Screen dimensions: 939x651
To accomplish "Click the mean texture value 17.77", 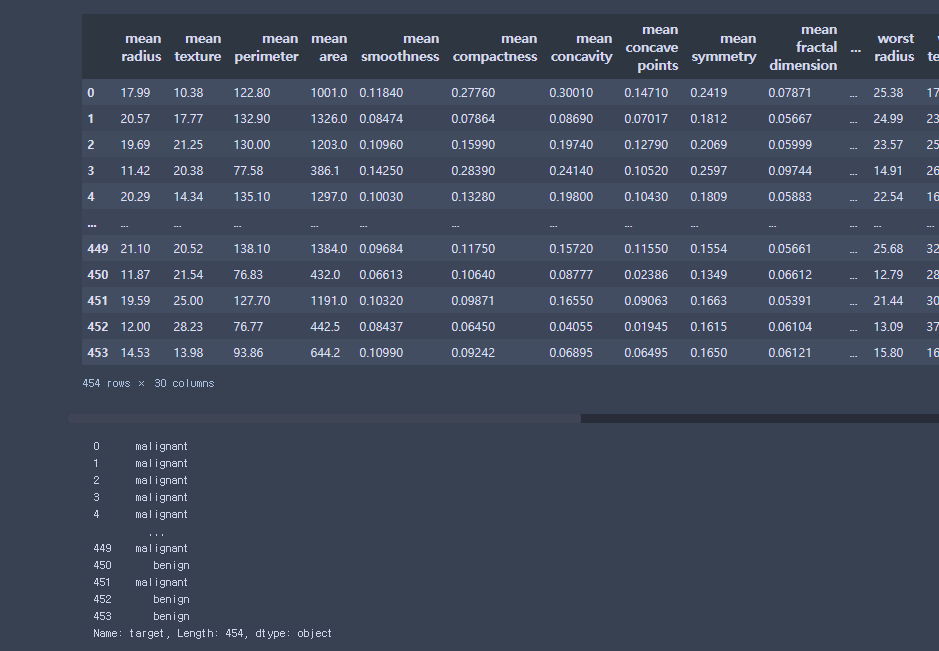I will pyautogui.click(x=188, y=119).
